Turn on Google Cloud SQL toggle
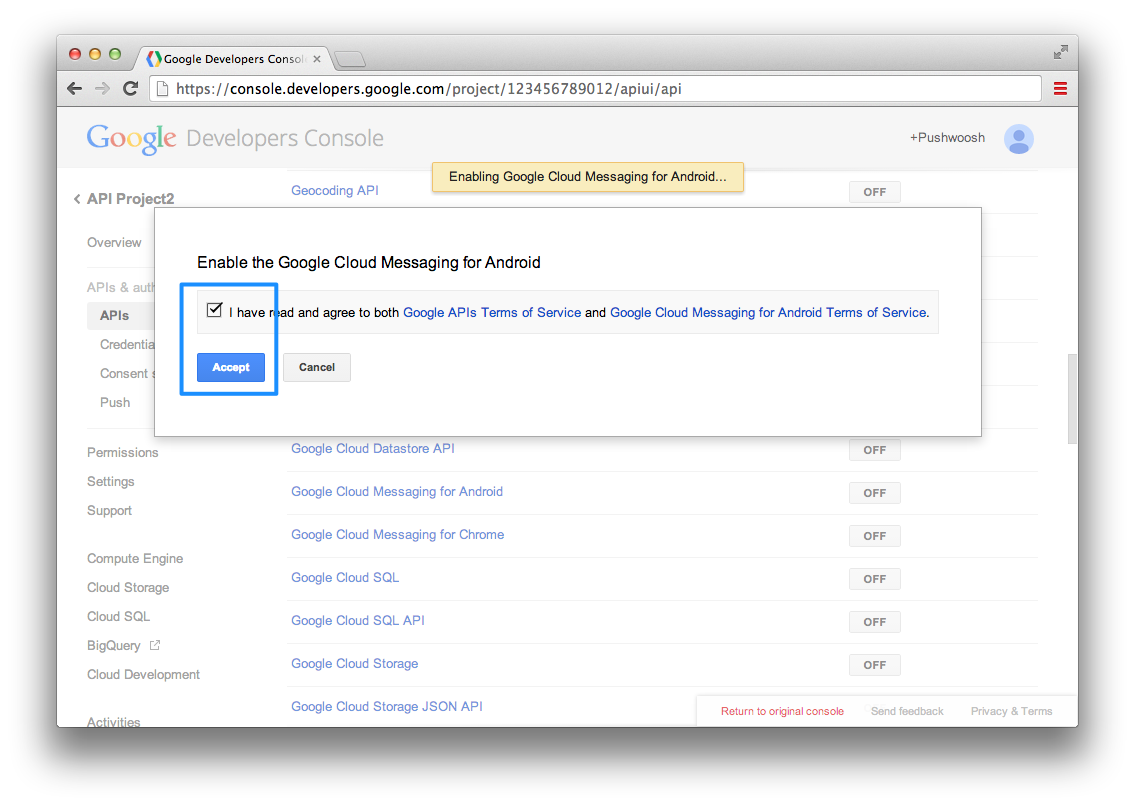Image resolution: width=1135 pixels, height=806 pixels. click(874, 579)
